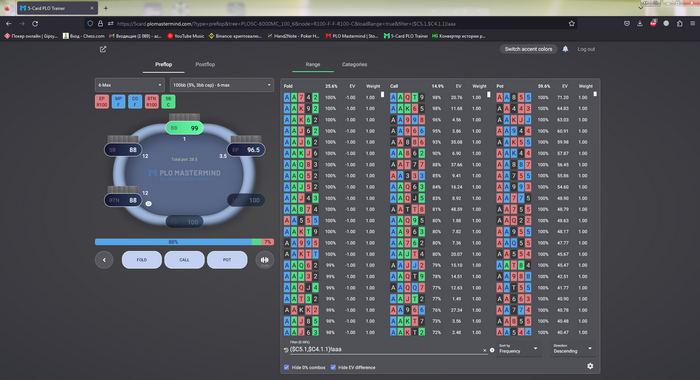Image resolution: width=700 pixels, height=380 pixels.
Task: Click the Log out link
Action: (x=586, y=49)
